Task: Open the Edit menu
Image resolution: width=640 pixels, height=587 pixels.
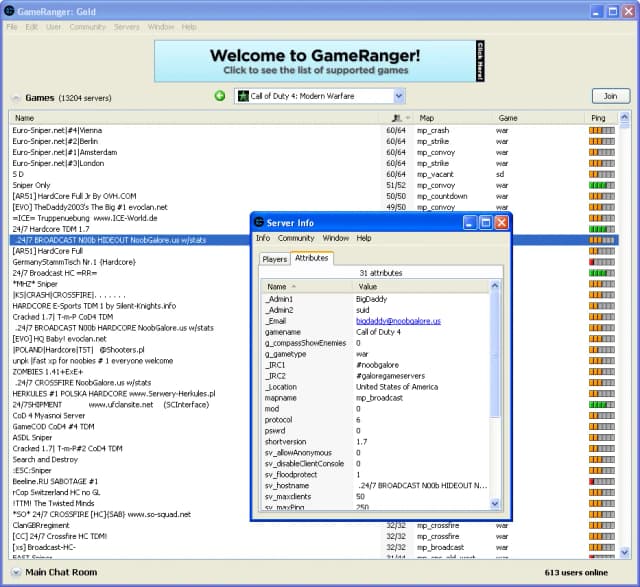Action: tap(31, 27)
